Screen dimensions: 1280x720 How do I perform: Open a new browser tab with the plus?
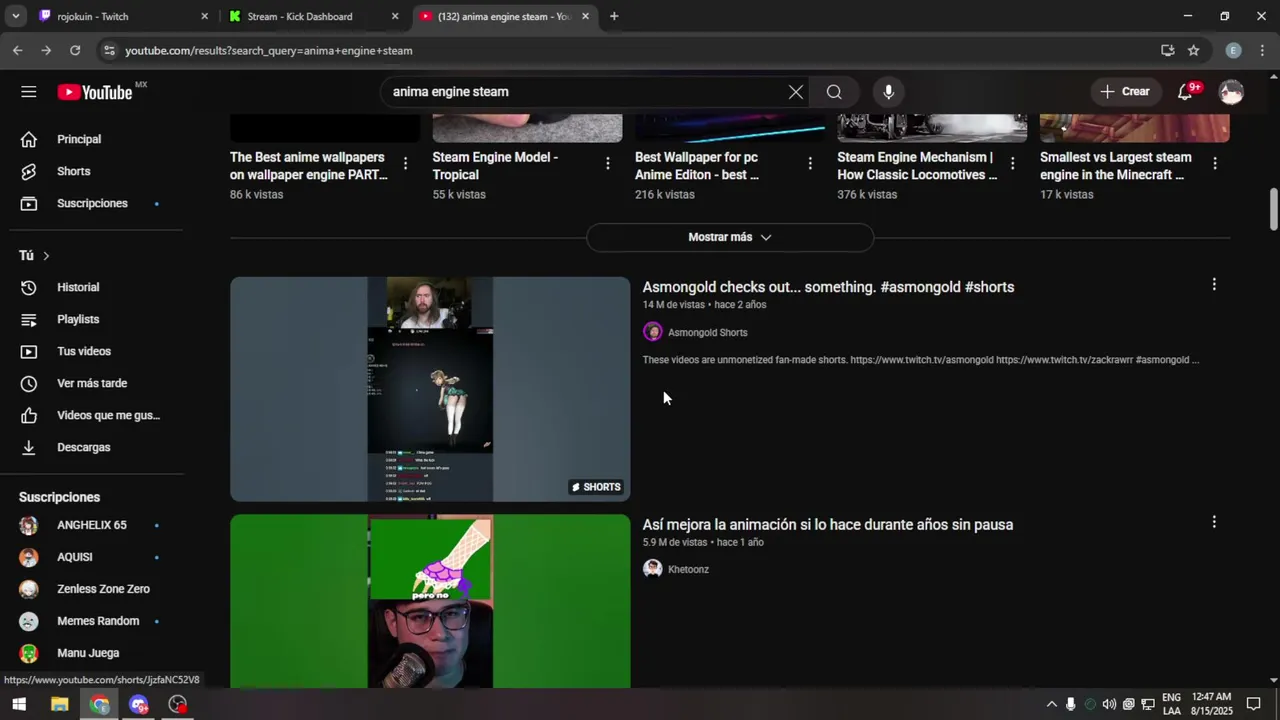coord(614,16)
